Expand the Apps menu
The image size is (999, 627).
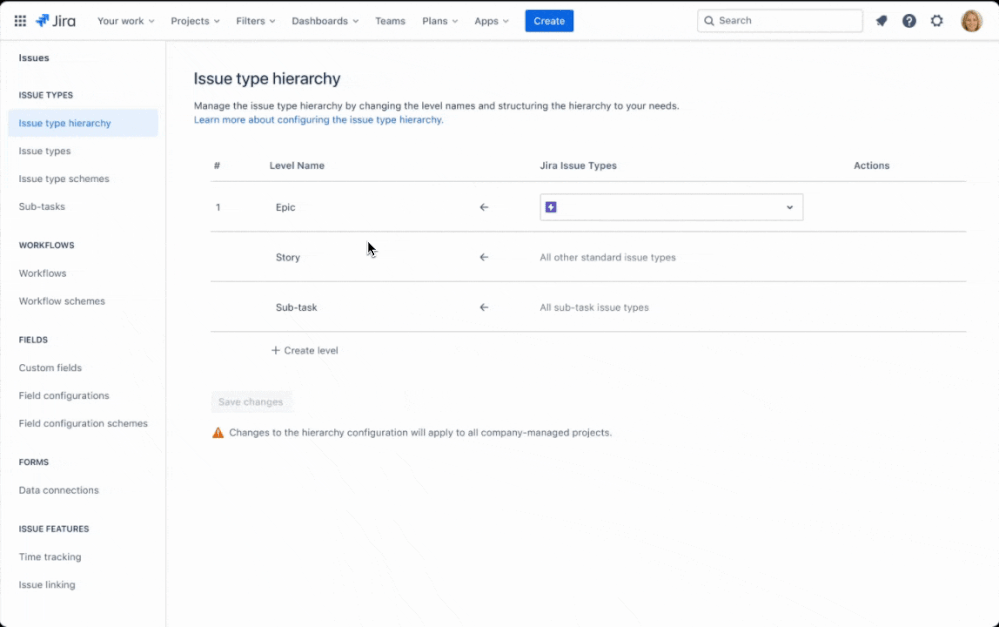click(491, 20)
